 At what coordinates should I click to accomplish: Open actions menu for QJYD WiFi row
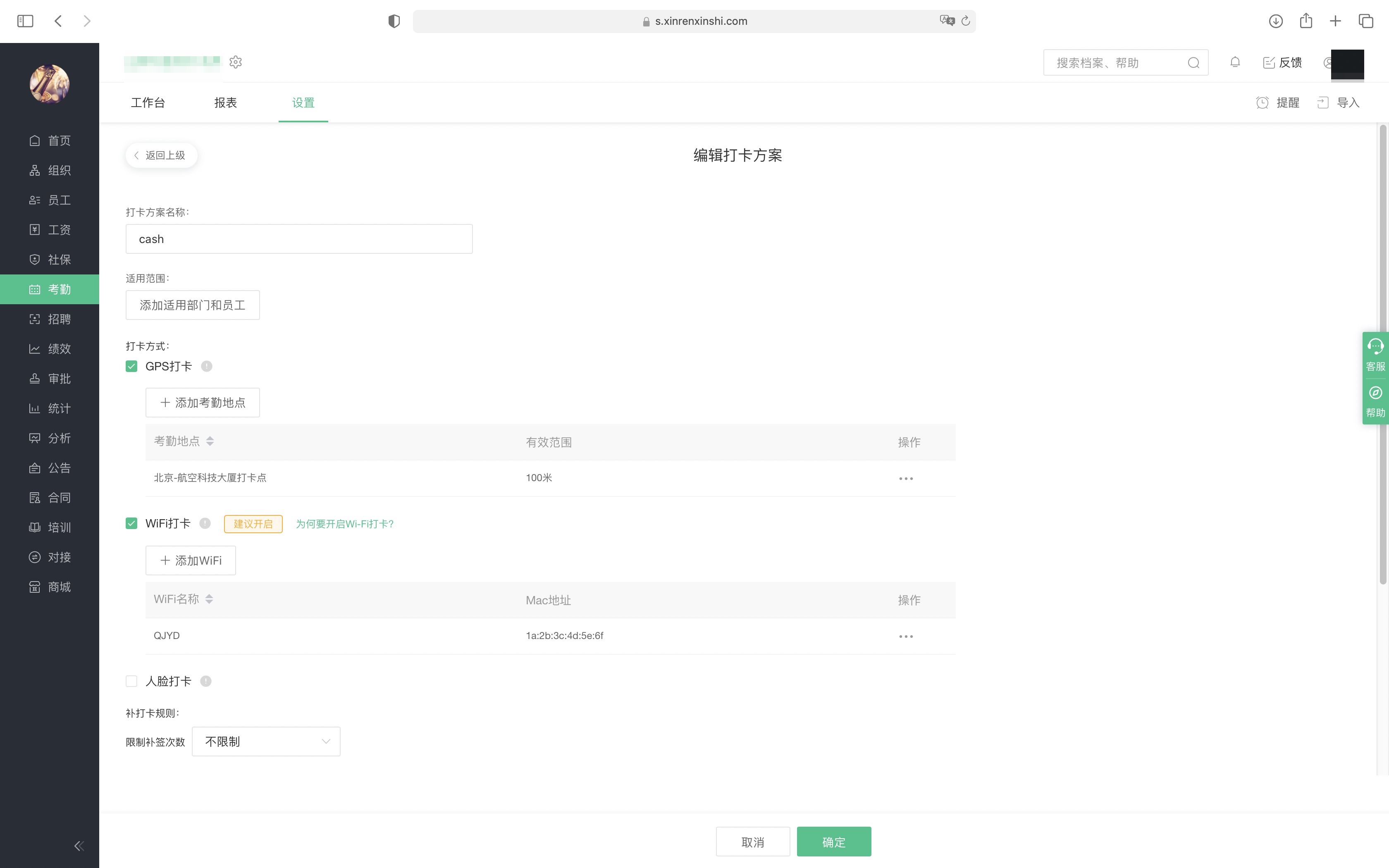coord(906,636)
